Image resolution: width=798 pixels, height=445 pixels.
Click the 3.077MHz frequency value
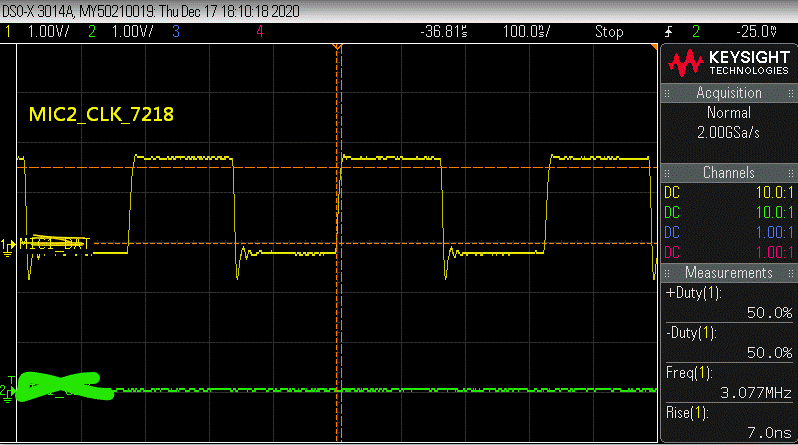click(x=756, y=393)
